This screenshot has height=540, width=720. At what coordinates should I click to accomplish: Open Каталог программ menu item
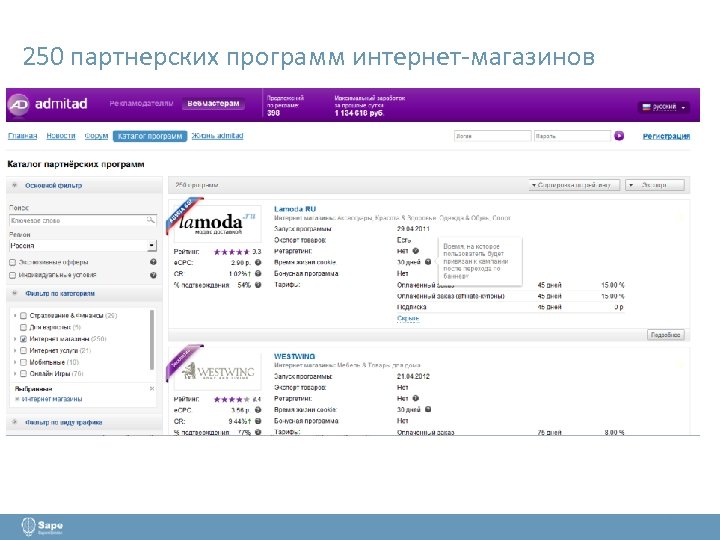click(150, 136)
